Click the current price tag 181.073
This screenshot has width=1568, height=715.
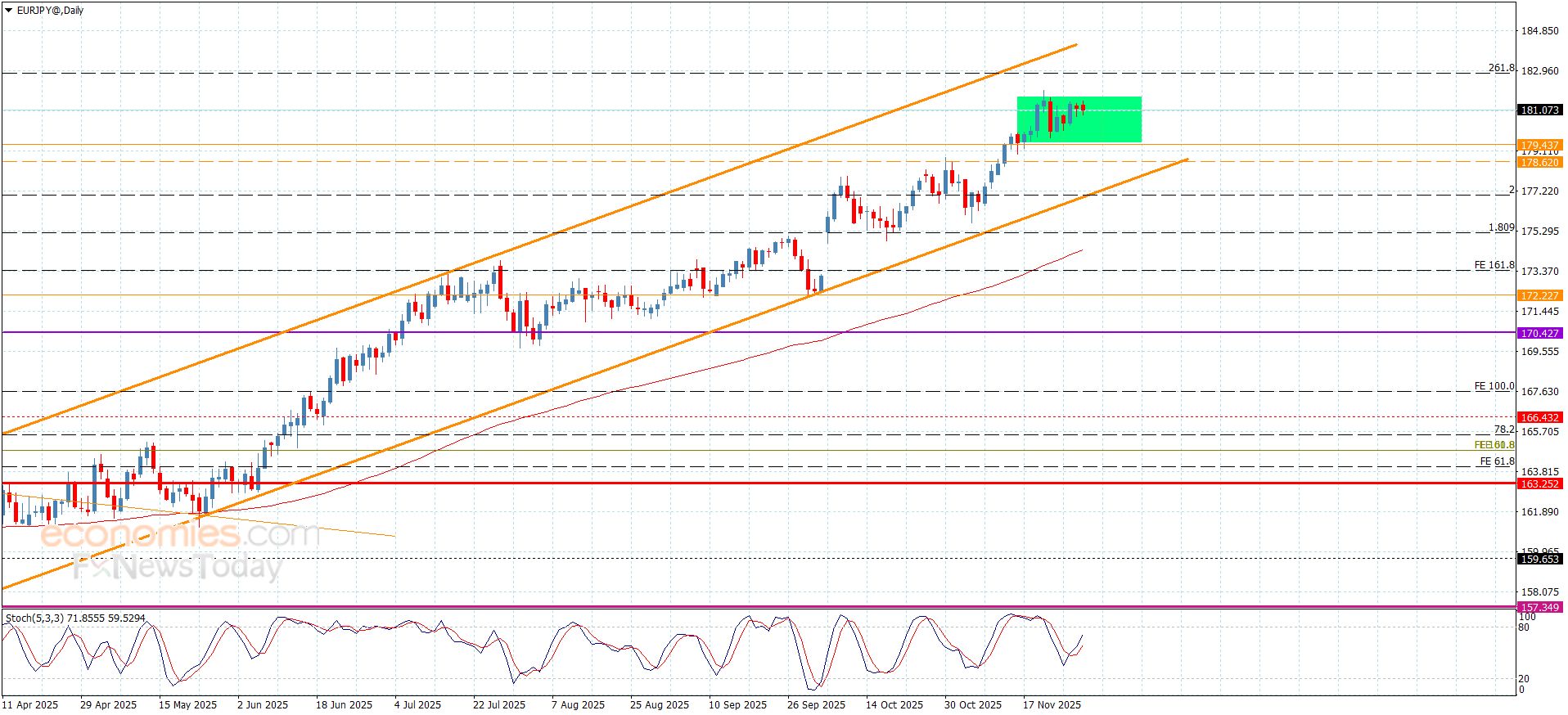point(1539,110)
